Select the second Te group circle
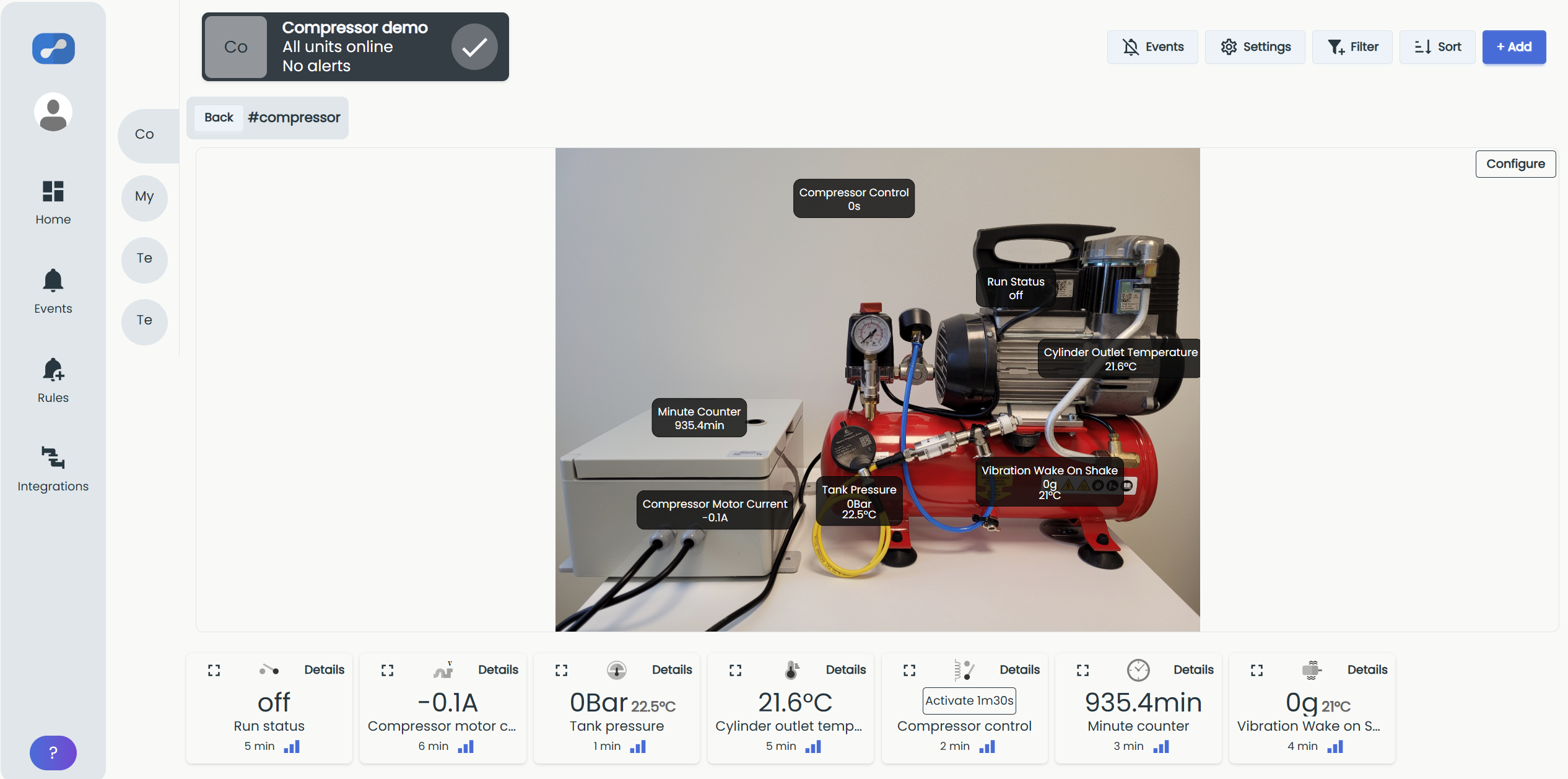 145,321
